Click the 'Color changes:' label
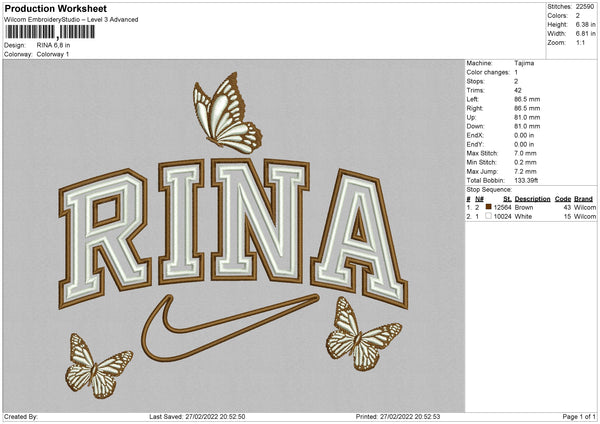The height and width of the screenshot is (424, 600). click(x=488, y=72)
